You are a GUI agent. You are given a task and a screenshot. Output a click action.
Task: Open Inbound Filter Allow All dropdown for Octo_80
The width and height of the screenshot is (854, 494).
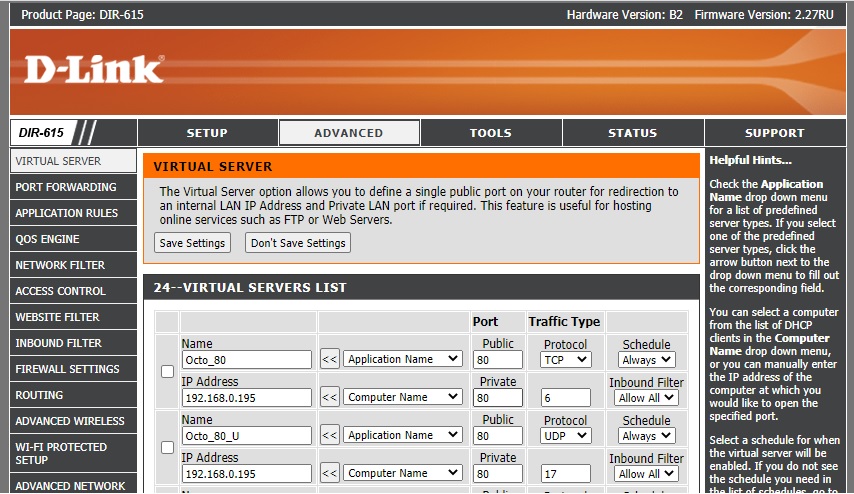point(646,398)
